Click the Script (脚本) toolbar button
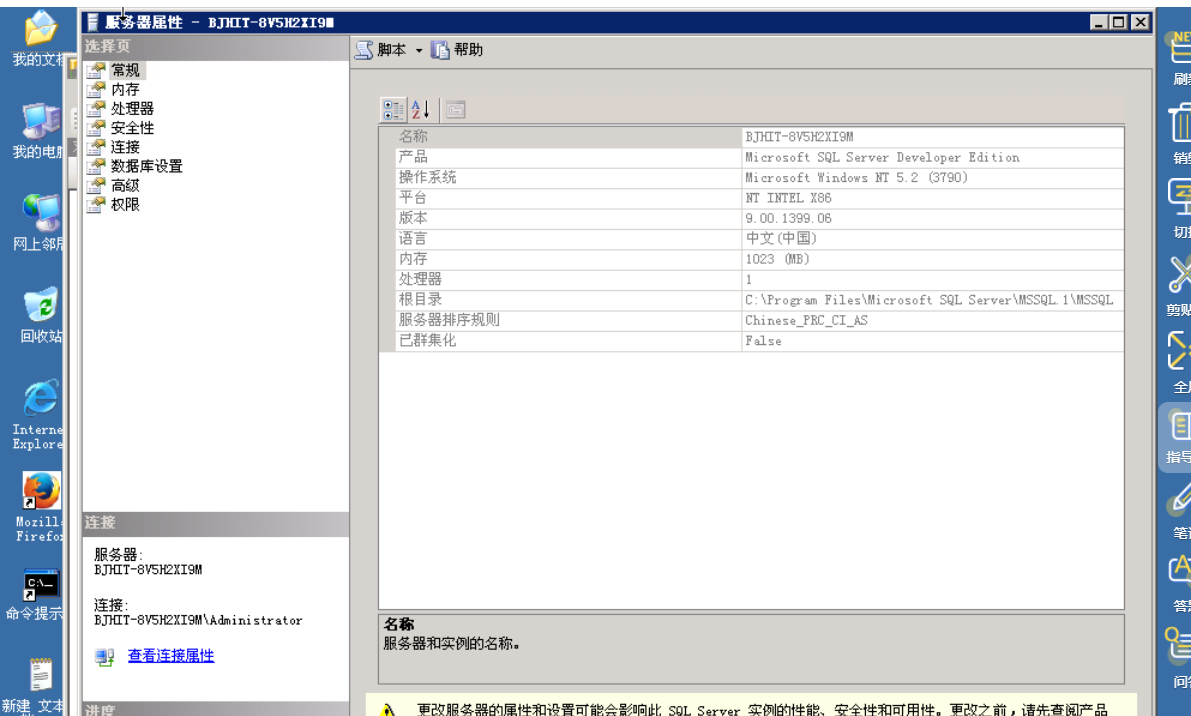 381,50
